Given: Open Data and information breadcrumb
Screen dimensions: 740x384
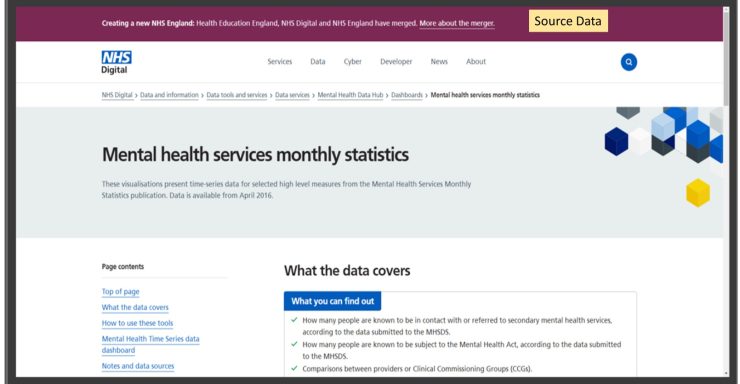Looking at the screenshot, I should tap(169, 95).
